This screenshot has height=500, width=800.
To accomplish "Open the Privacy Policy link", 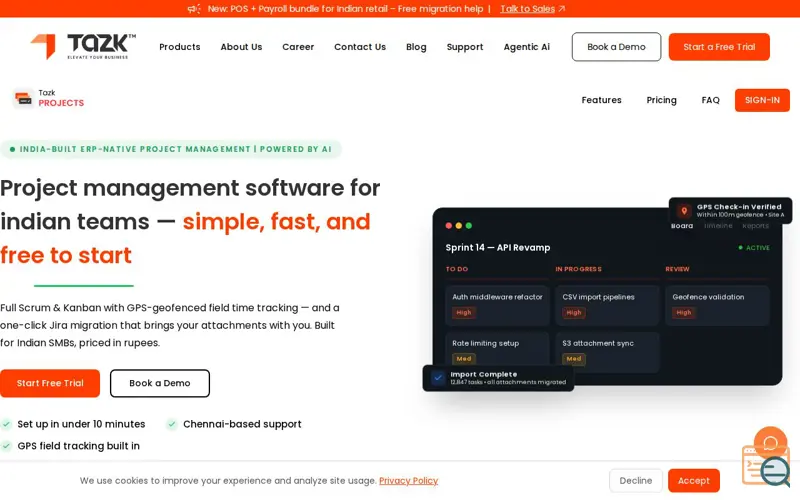I will tap(408, 481).
